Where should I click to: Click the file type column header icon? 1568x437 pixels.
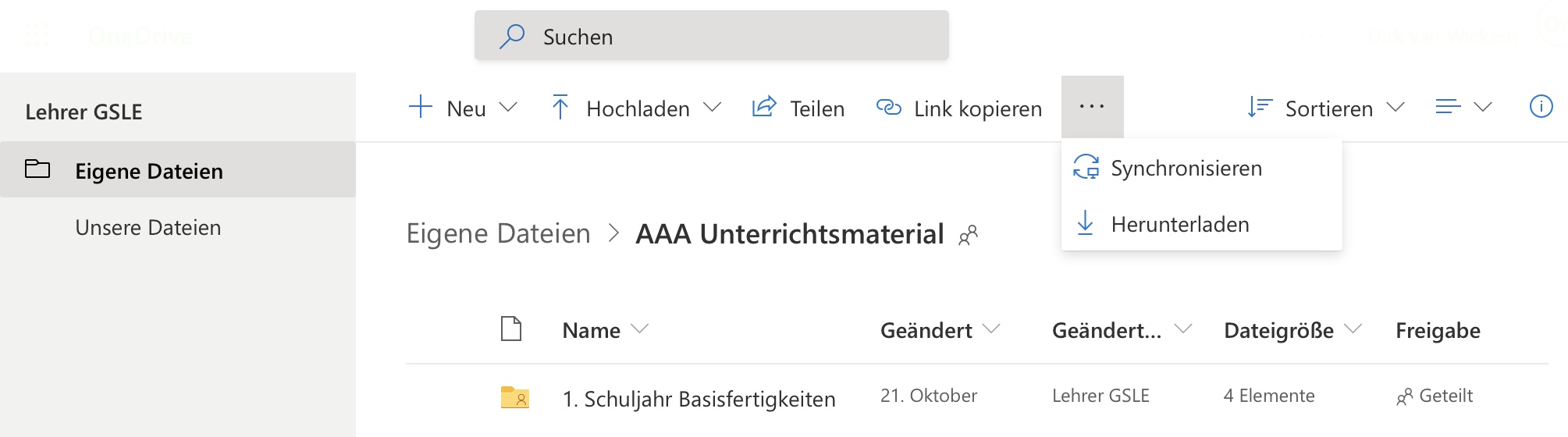tap(511, 329)
